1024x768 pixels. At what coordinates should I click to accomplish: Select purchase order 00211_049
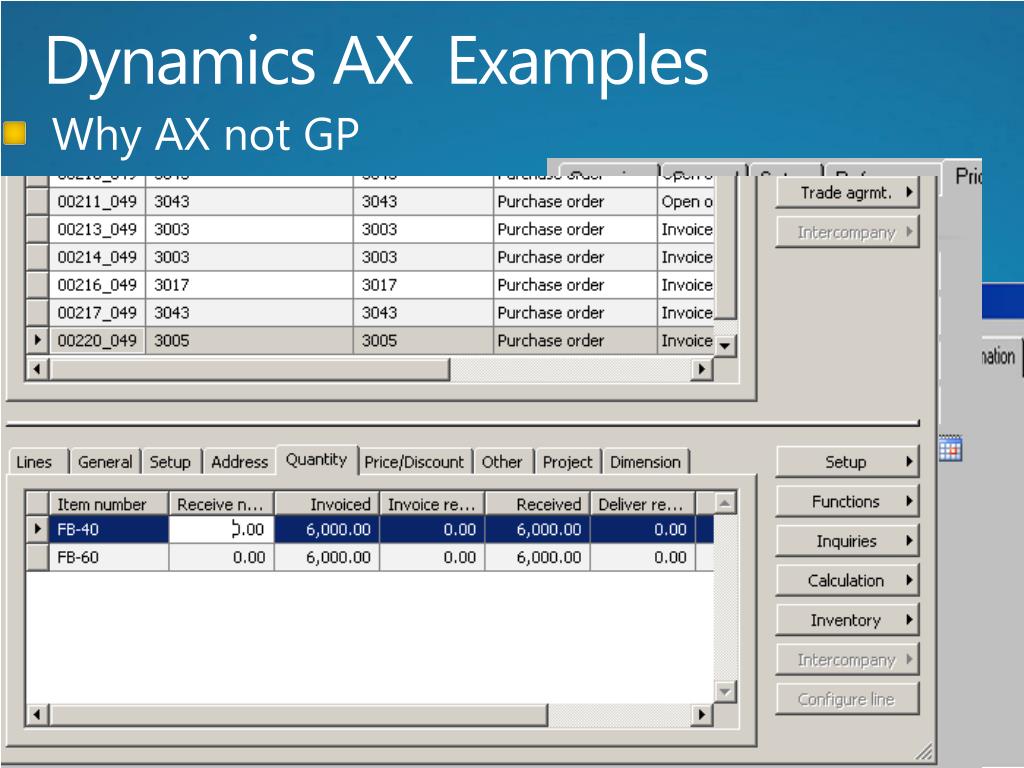pyautogui.click(x=97, y=202)
